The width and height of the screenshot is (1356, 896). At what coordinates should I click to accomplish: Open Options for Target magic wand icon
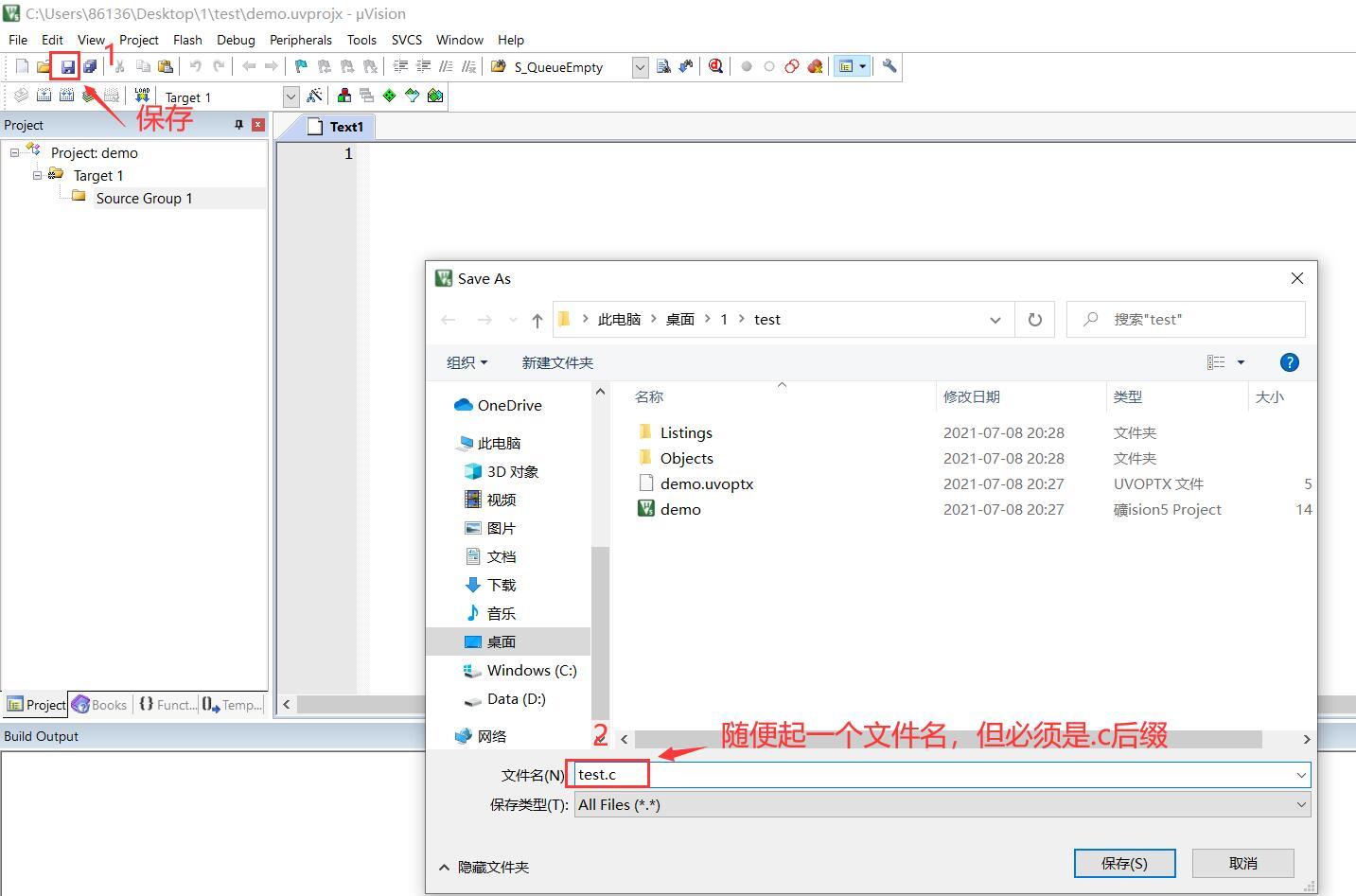(315, 96)
